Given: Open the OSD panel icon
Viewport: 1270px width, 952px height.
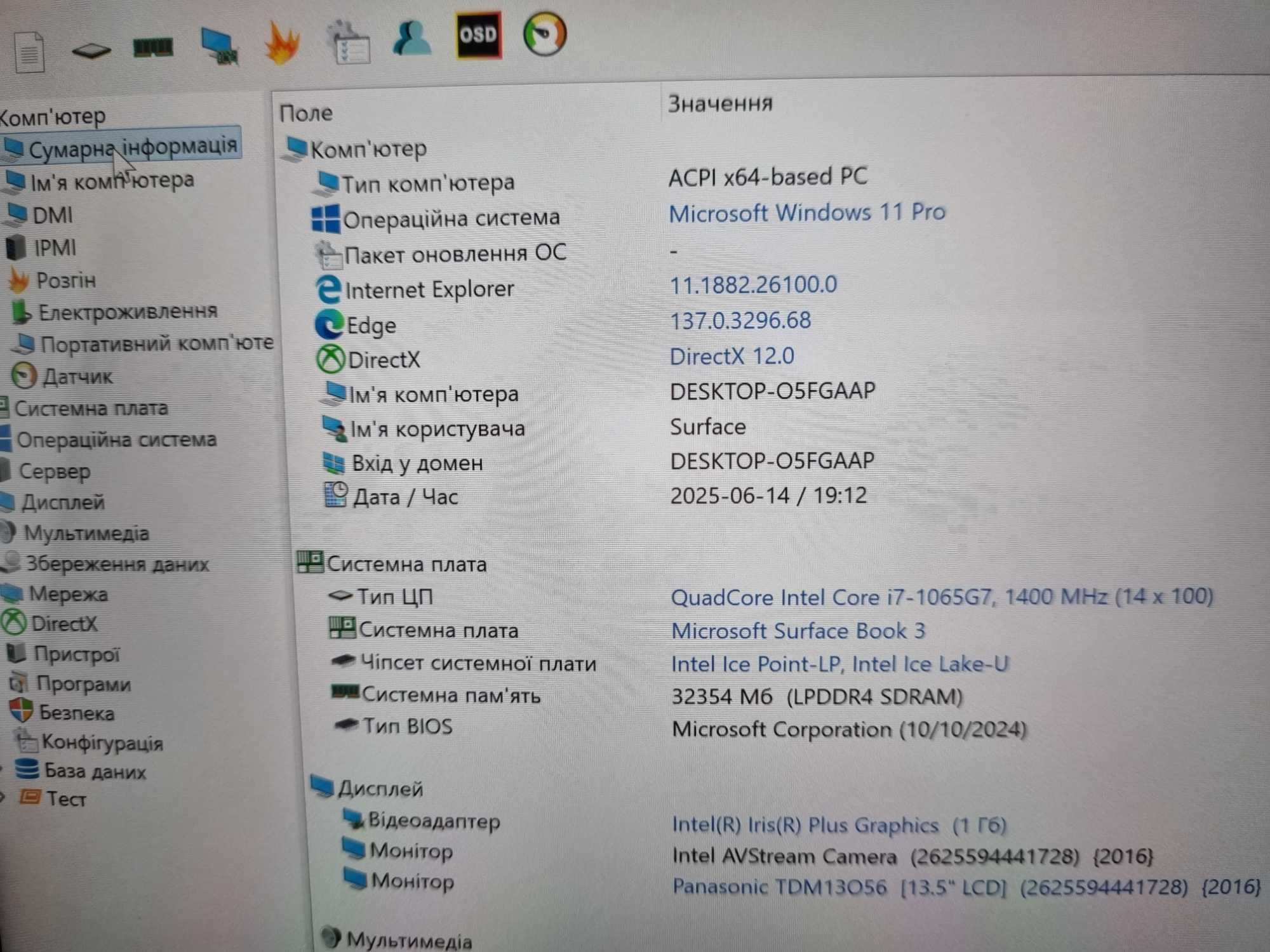Looking at the screenshot, I should (478, 35).
